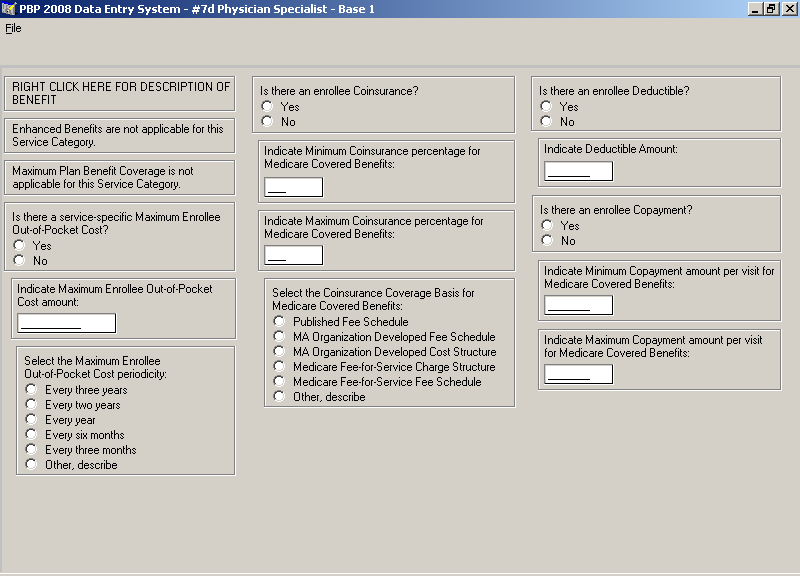
Task: Select No for enrollee Coinsurance
Action: [267, 121]
